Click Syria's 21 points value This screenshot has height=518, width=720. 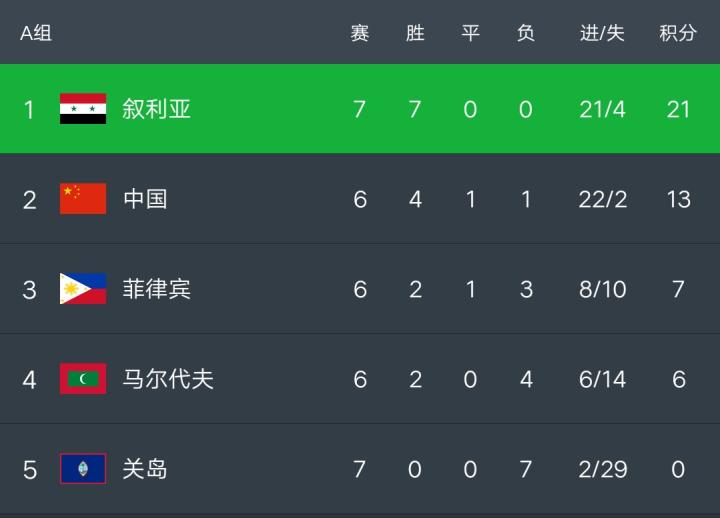[678, 109]
